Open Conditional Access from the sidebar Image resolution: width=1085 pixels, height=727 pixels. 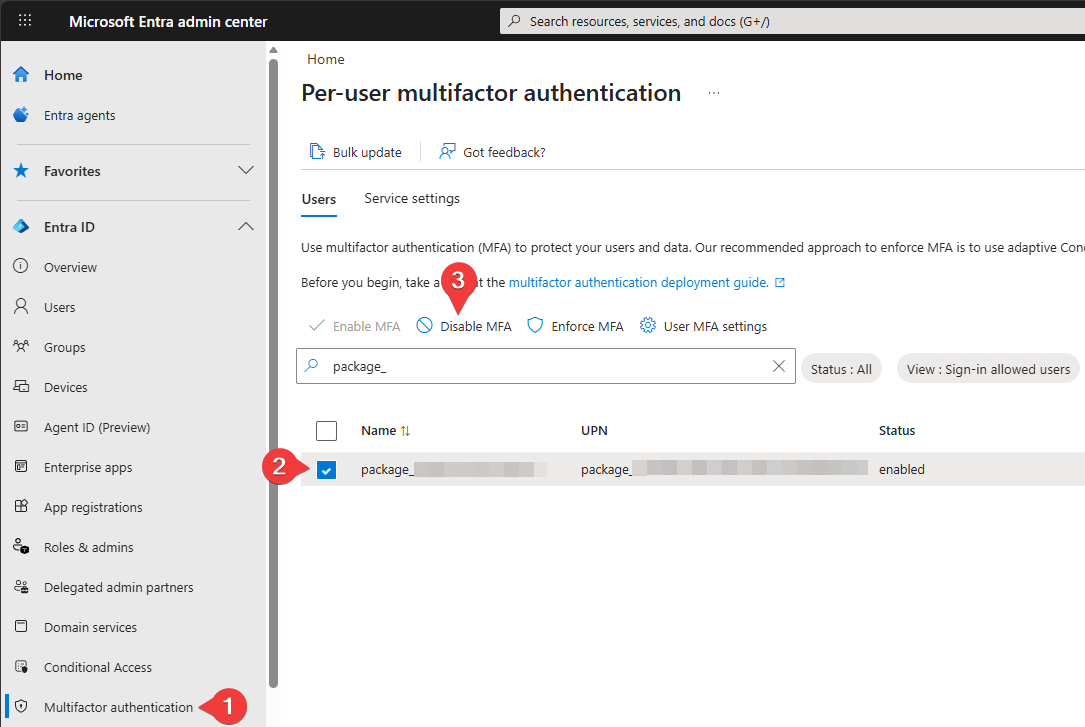(x=97, y=667)
